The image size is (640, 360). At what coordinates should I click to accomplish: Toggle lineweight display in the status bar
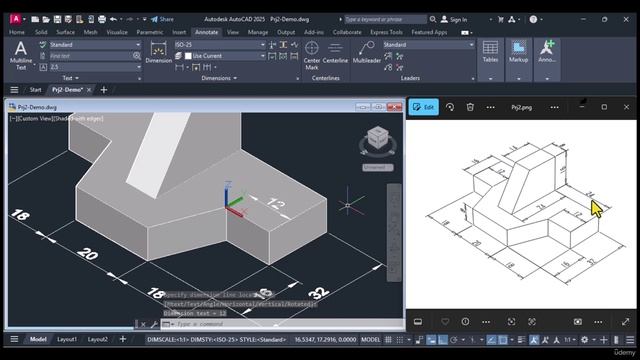pos(521,340)
